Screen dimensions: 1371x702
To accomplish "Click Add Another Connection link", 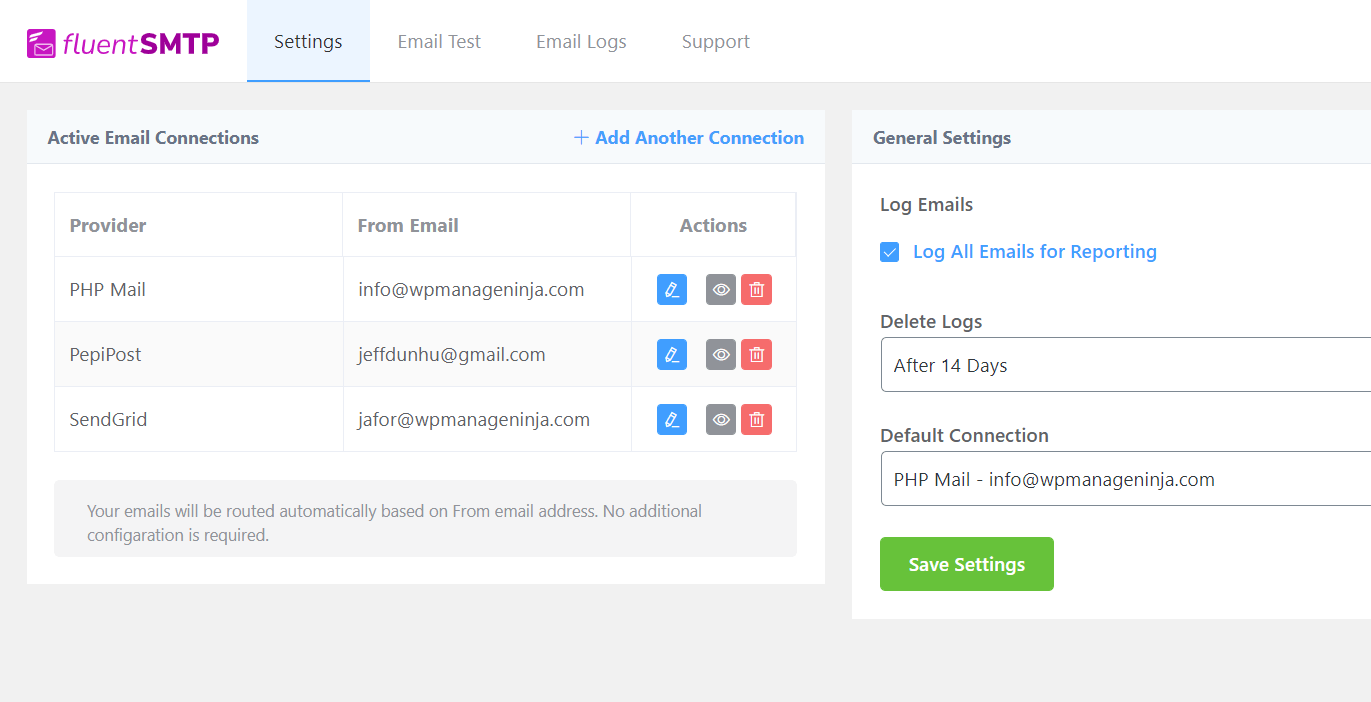I will click(x=689, y=138).
